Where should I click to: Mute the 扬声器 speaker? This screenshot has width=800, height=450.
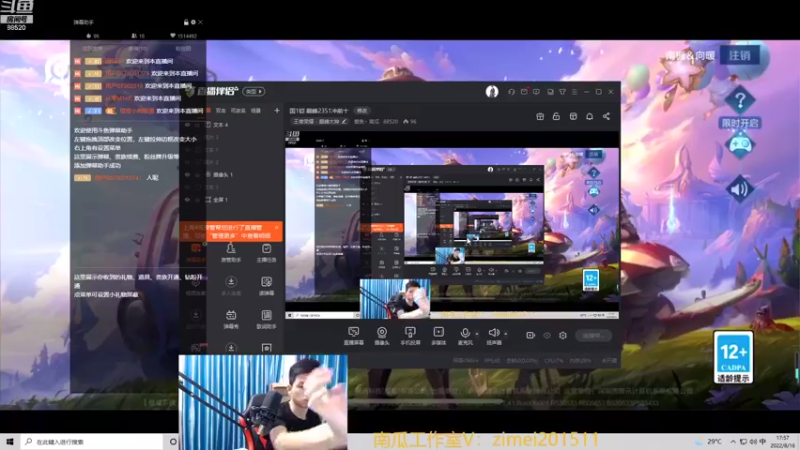494,336
